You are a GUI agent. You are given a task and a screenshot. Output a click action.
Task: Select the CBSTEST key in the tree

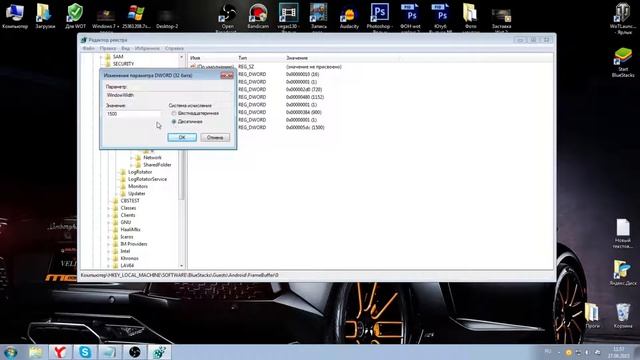click(130, 201)
